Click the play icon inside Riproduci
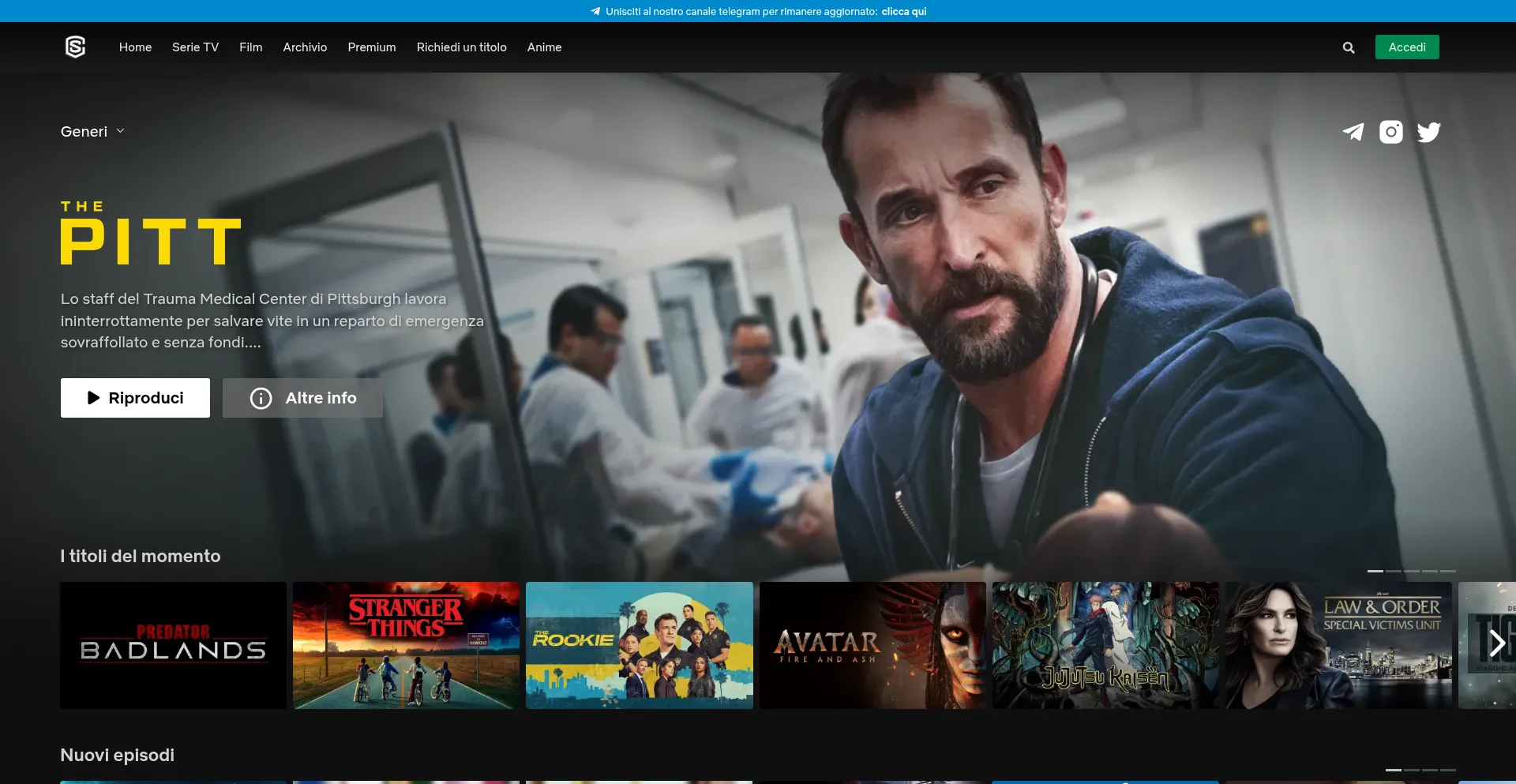This screenshot has height=784, width=1516. 92,398
